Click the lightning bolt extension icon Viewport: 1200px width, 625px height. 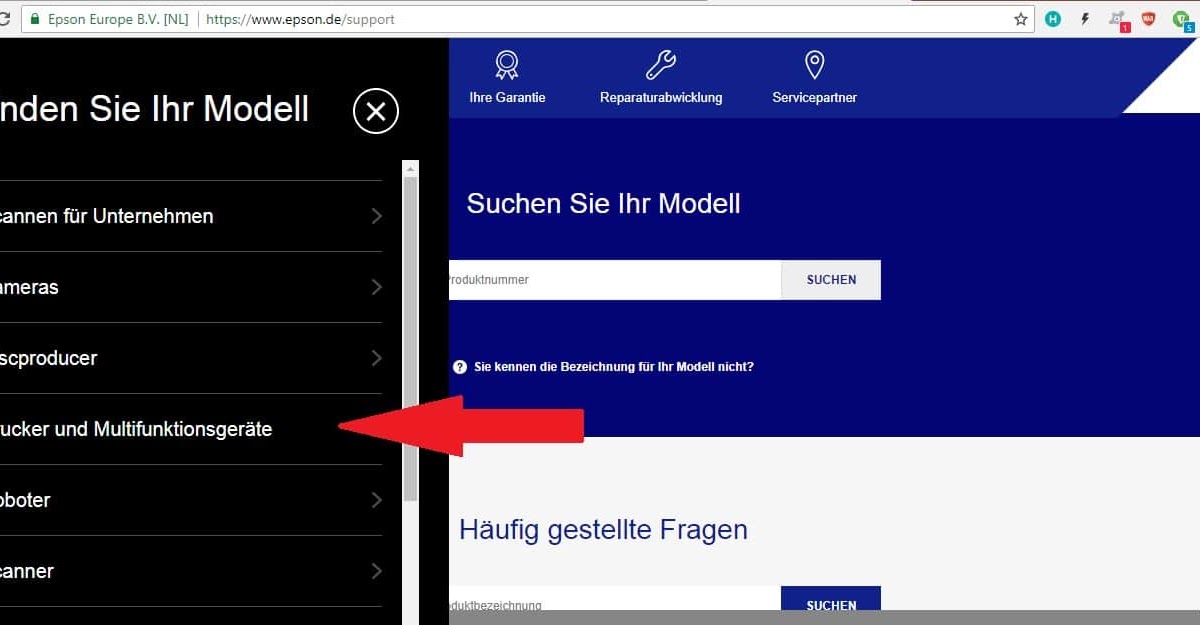click(1085, 19)
